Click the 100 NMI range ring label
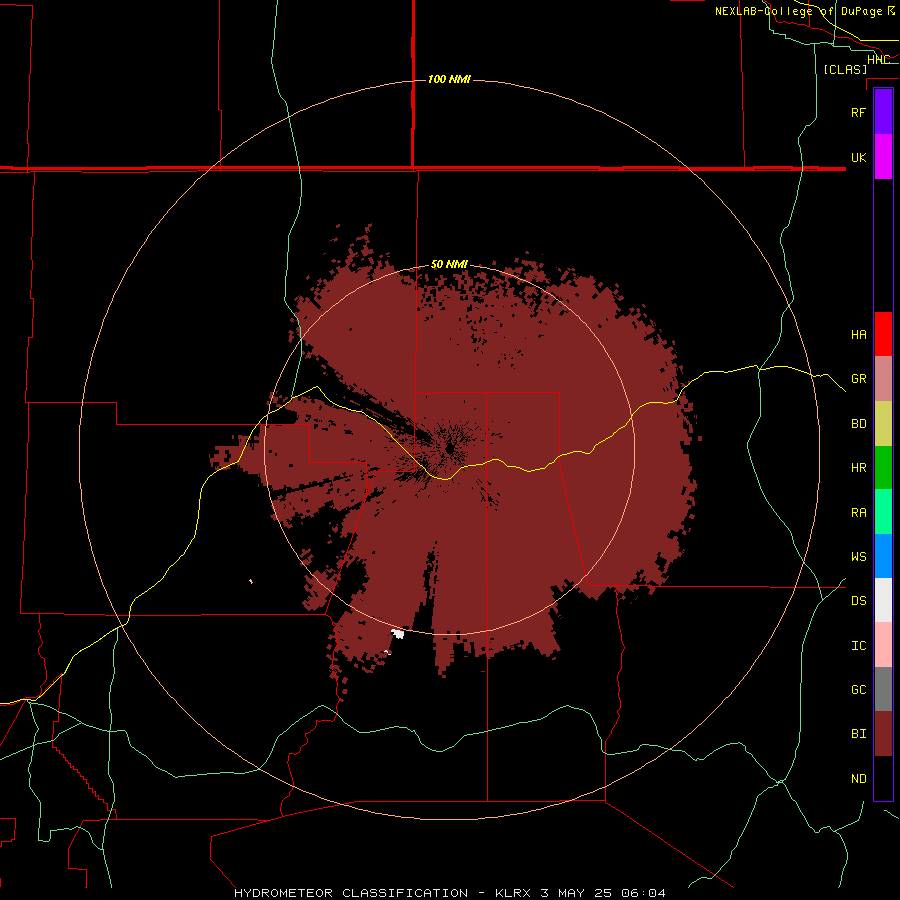 pos(449,79)
